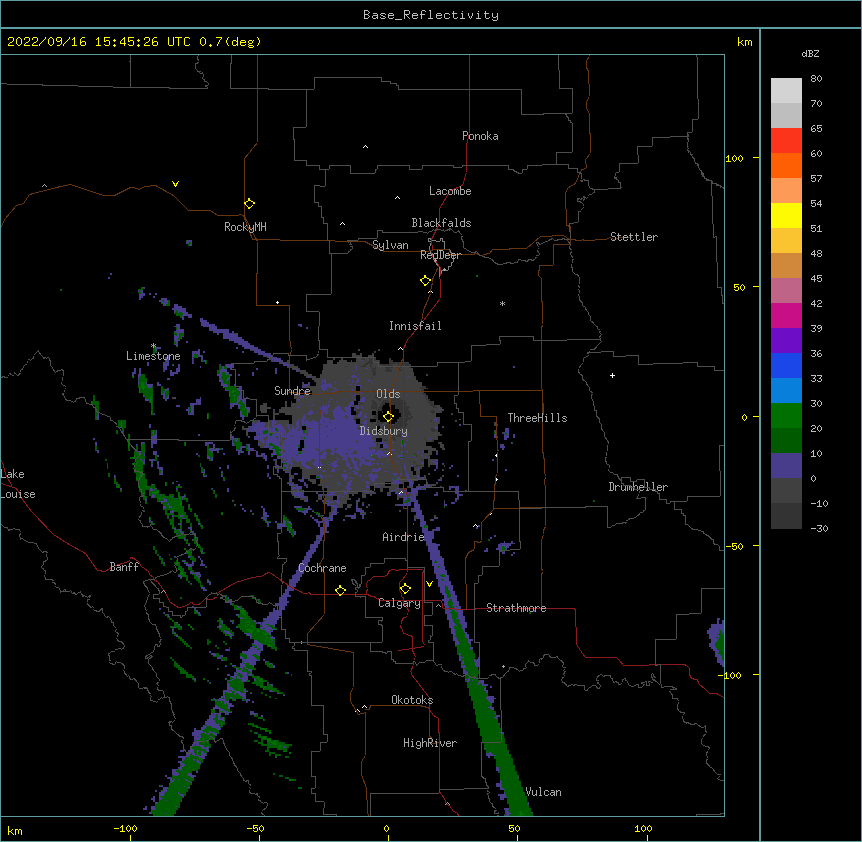
Task: Select the slate purple 10 dBZ legend swatch
Action: click(x=786, y=466)
